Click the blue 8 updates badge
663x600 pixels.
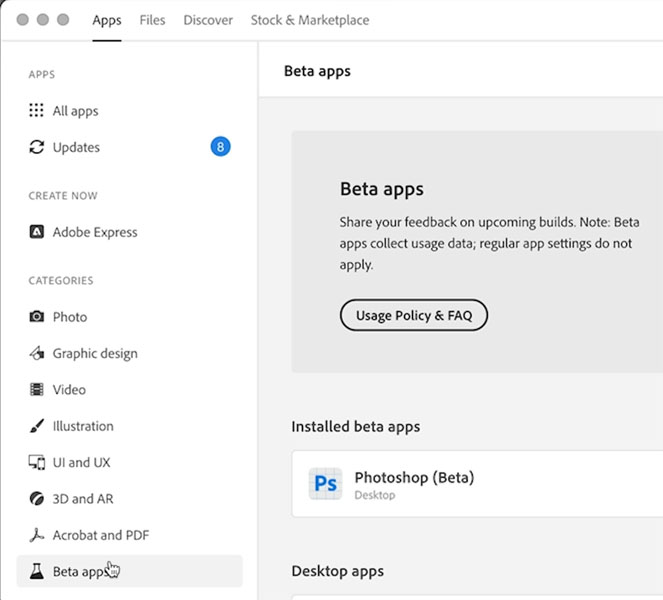point(220,147)
